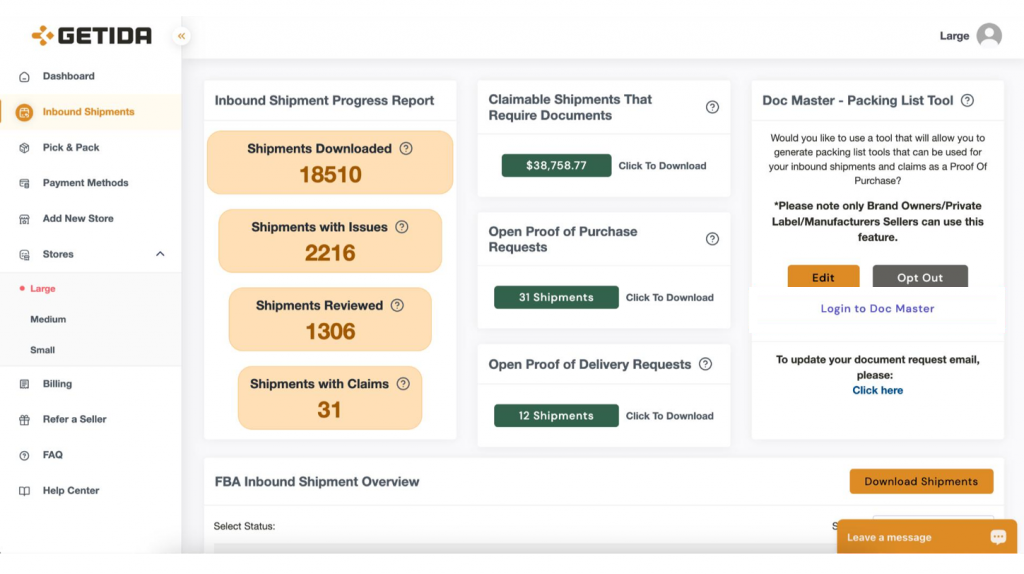Select the Small store
Viewport: 1024px width, 574px height.
coord(42,350)
